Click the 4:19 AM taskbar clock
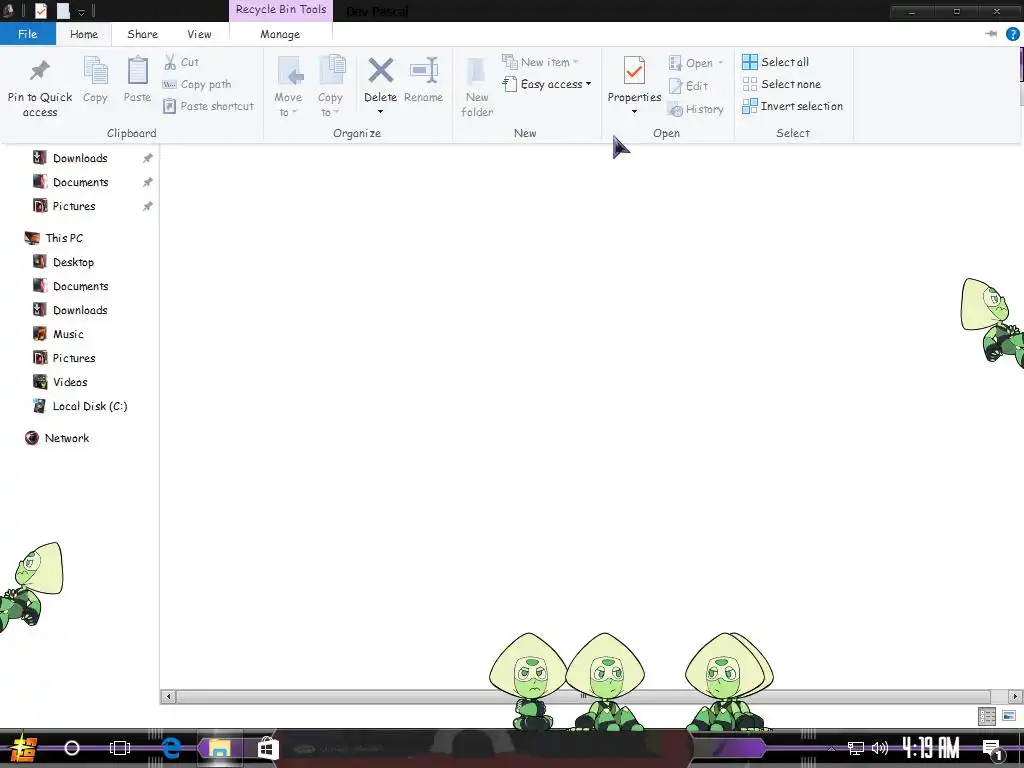Screen dimensions: 1024x768 [x=931, y=748]
